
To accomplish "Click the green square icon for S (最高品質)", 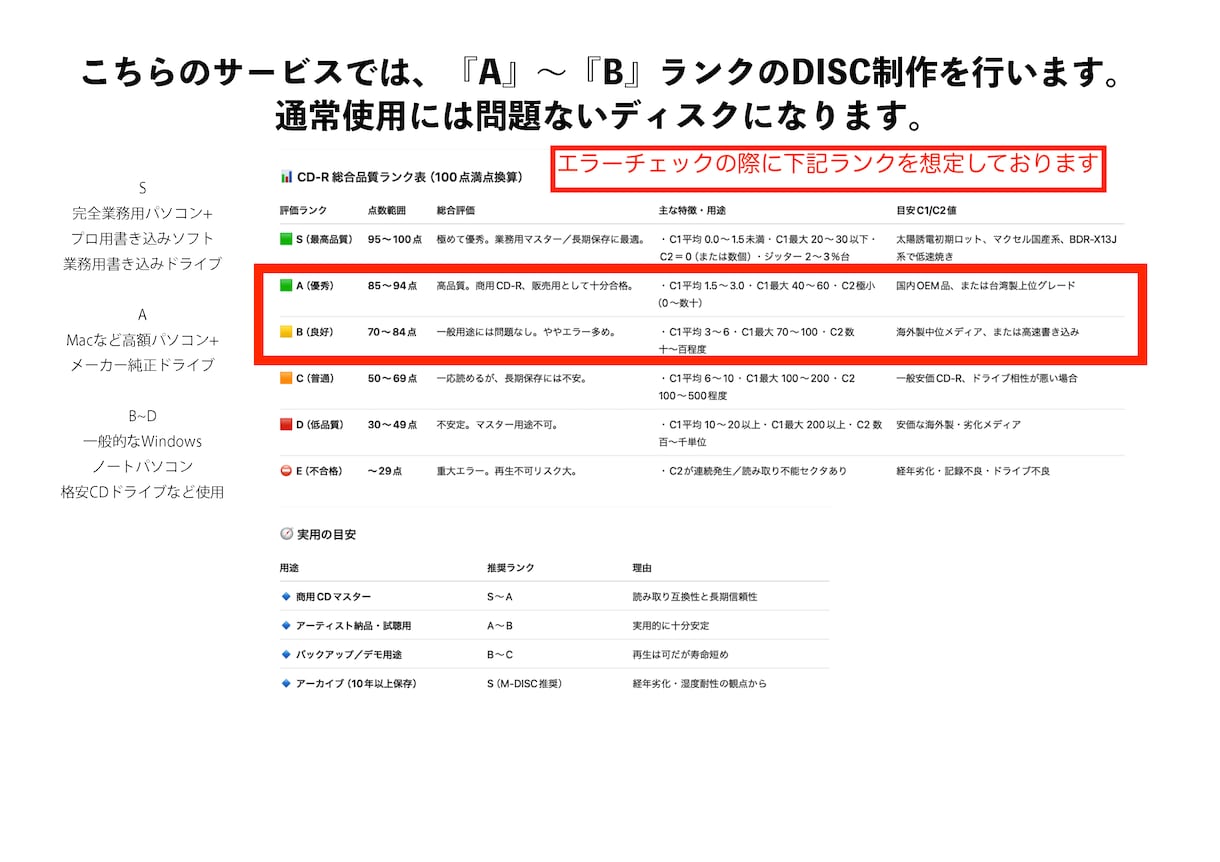I will (x=286, y=240).
